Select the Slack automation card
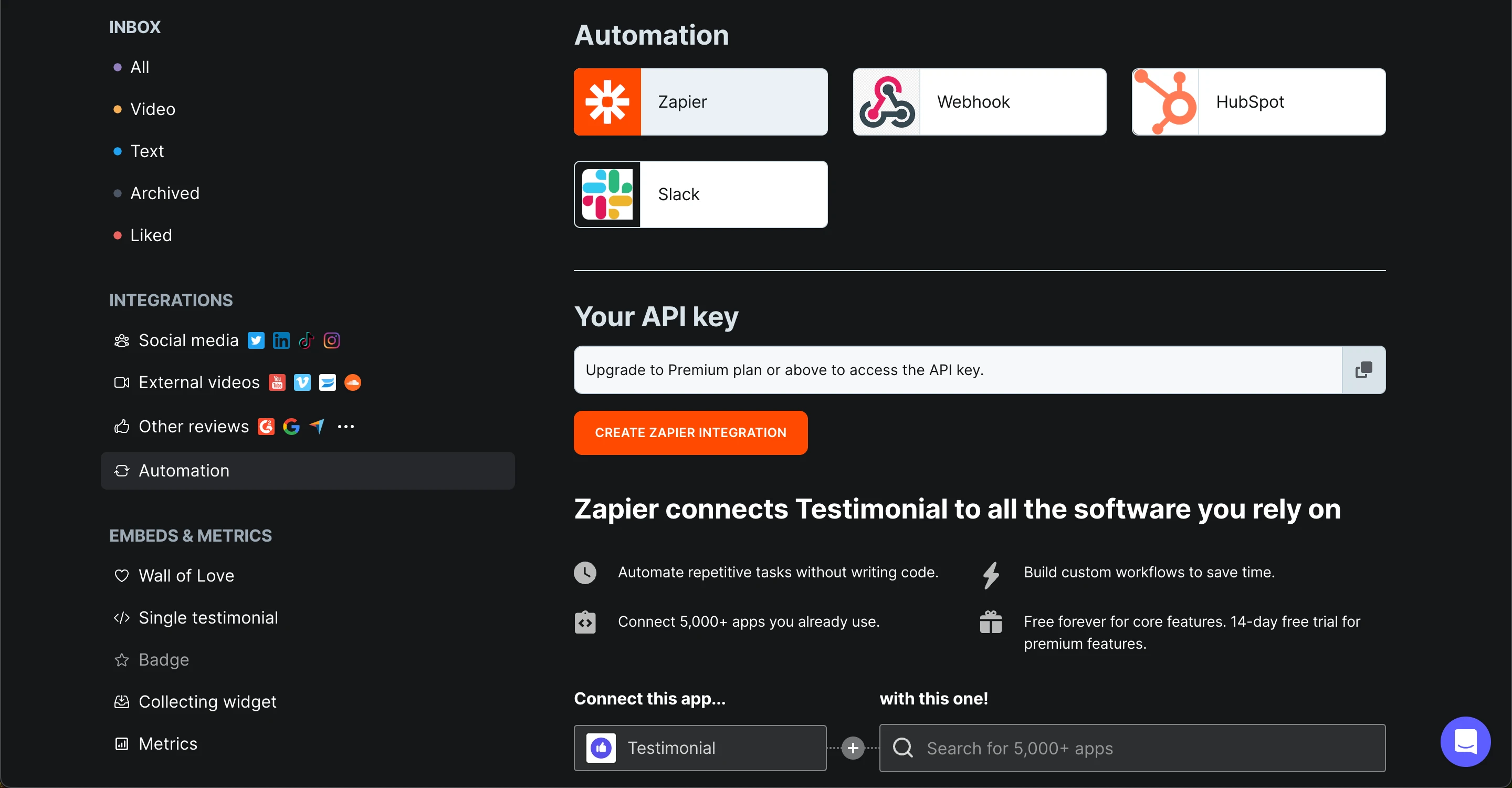 click(700, 194)
